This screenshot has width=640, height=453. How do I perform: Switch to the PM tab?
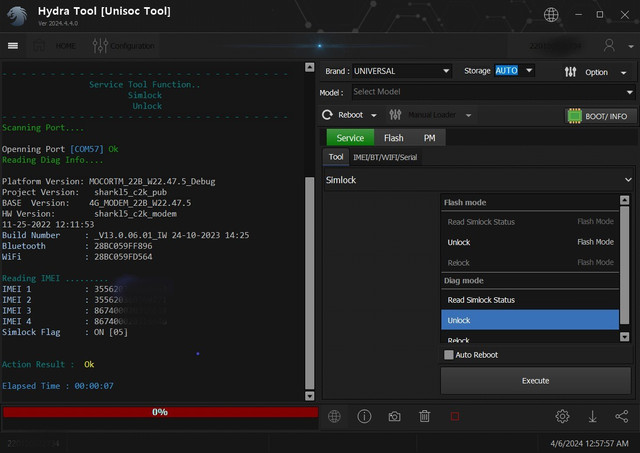429,138
